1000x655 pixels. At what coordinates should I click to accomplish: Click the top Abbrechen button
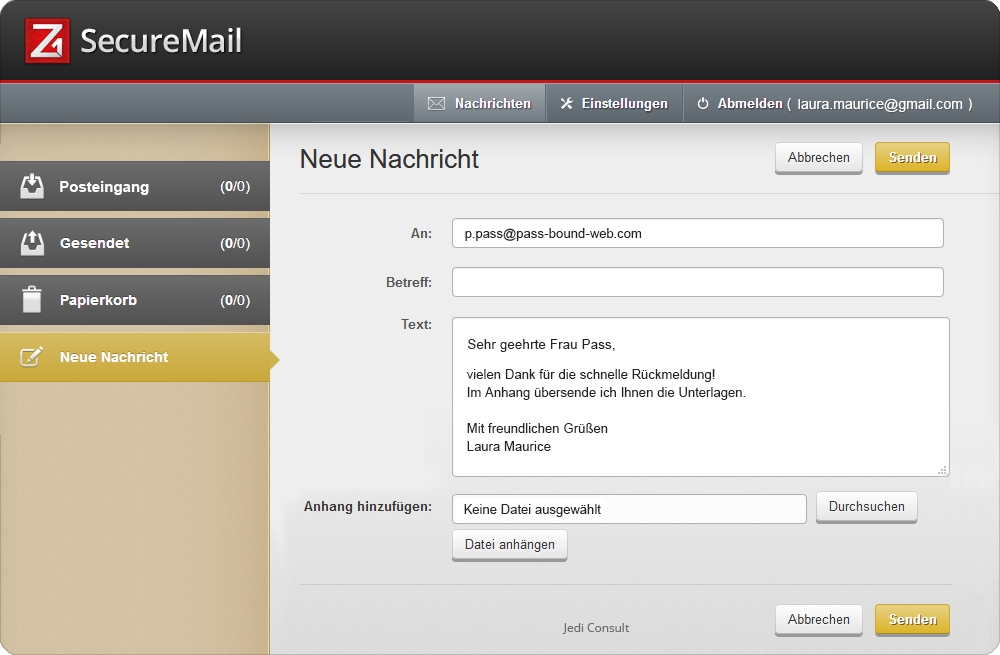pyautogui.click(x=819, y=158)
